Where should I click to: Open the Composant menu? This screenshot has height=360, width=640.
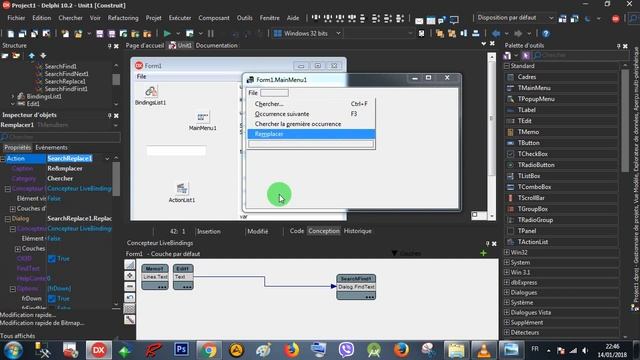tap(214, 18)
